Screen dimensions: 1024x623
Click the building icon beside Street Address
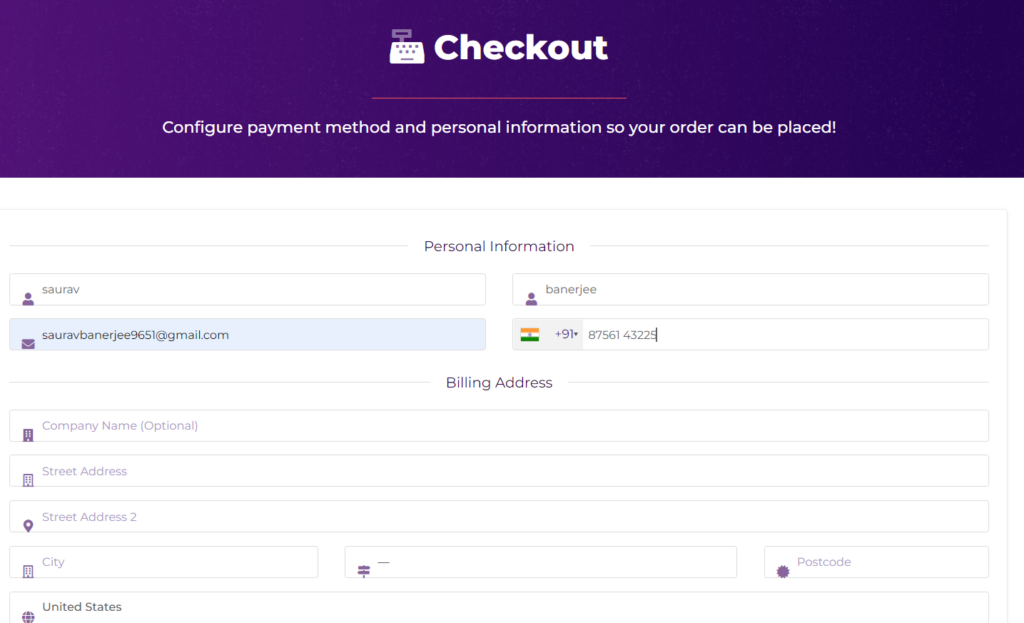[x=28, y=480]
